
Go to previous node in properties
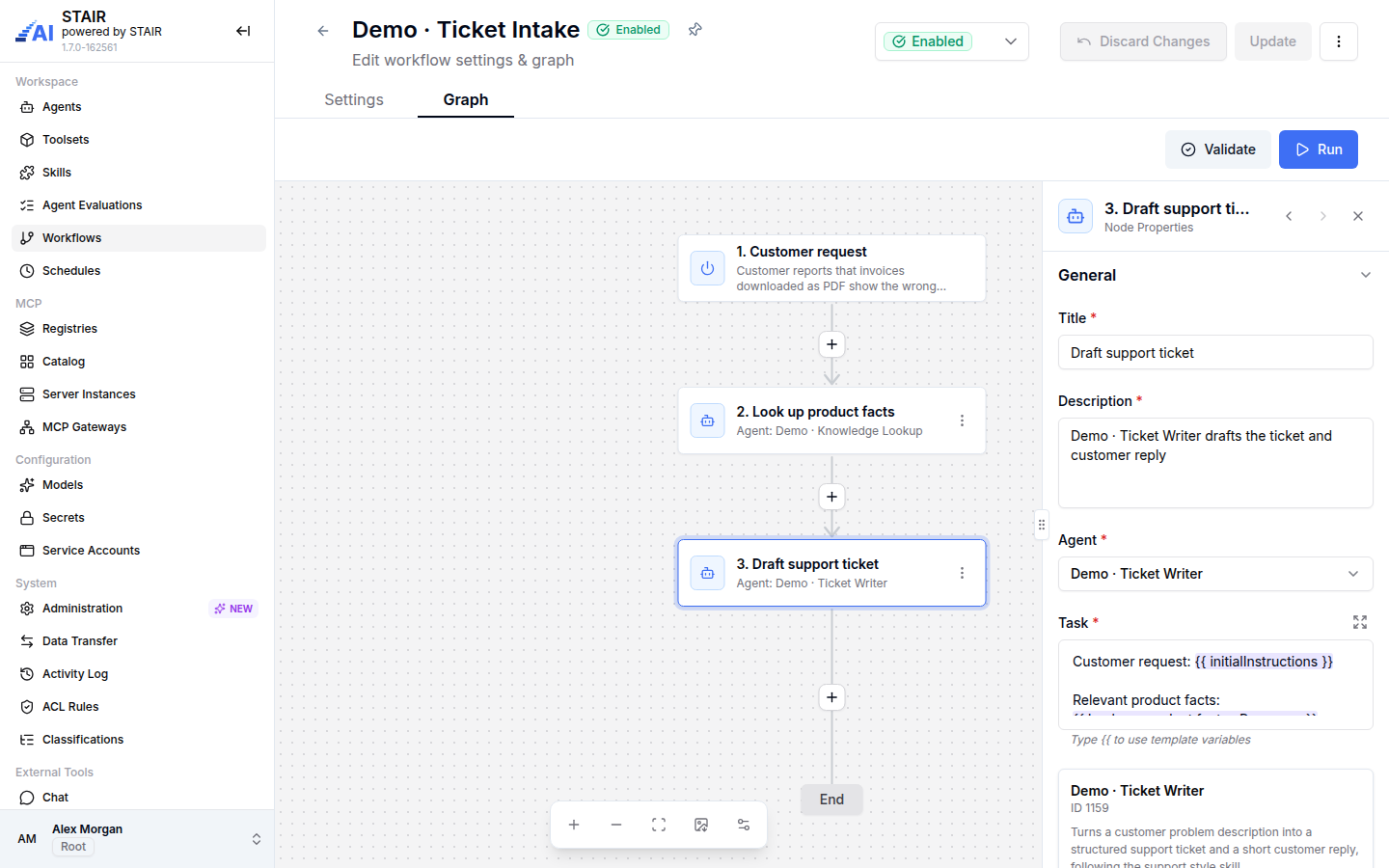click(x=1289, y=216)
